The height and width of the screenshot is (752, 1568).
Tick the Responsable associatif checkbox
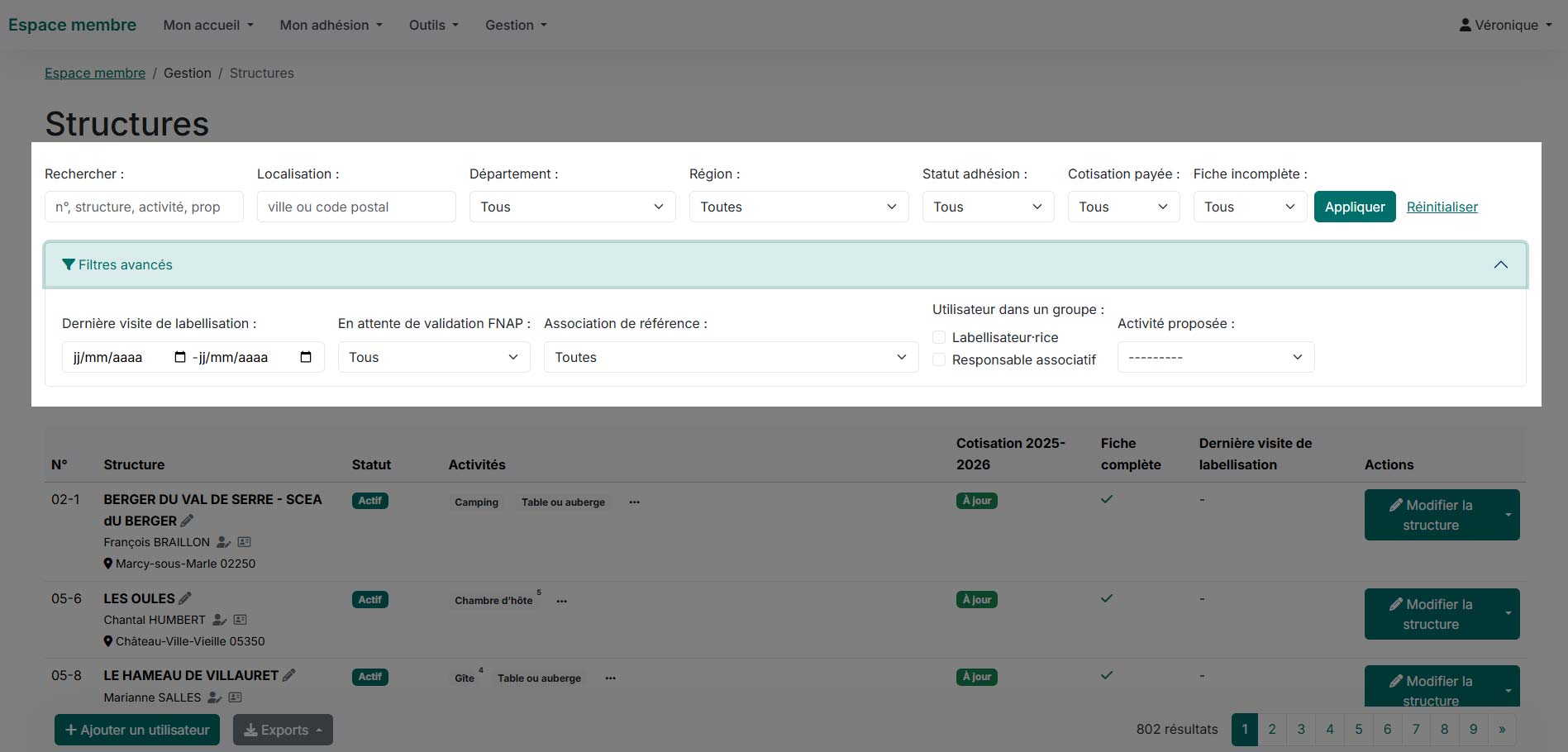click(939, 359)
